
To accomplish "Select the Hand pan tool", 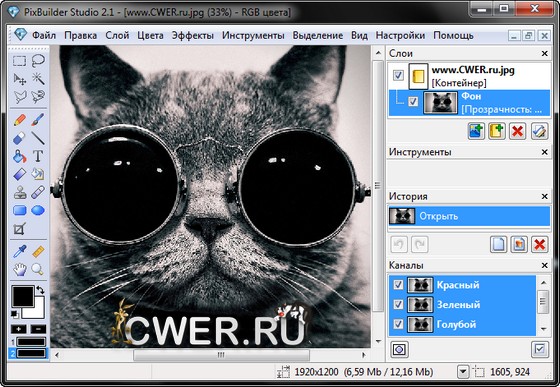I will (19, 269).
